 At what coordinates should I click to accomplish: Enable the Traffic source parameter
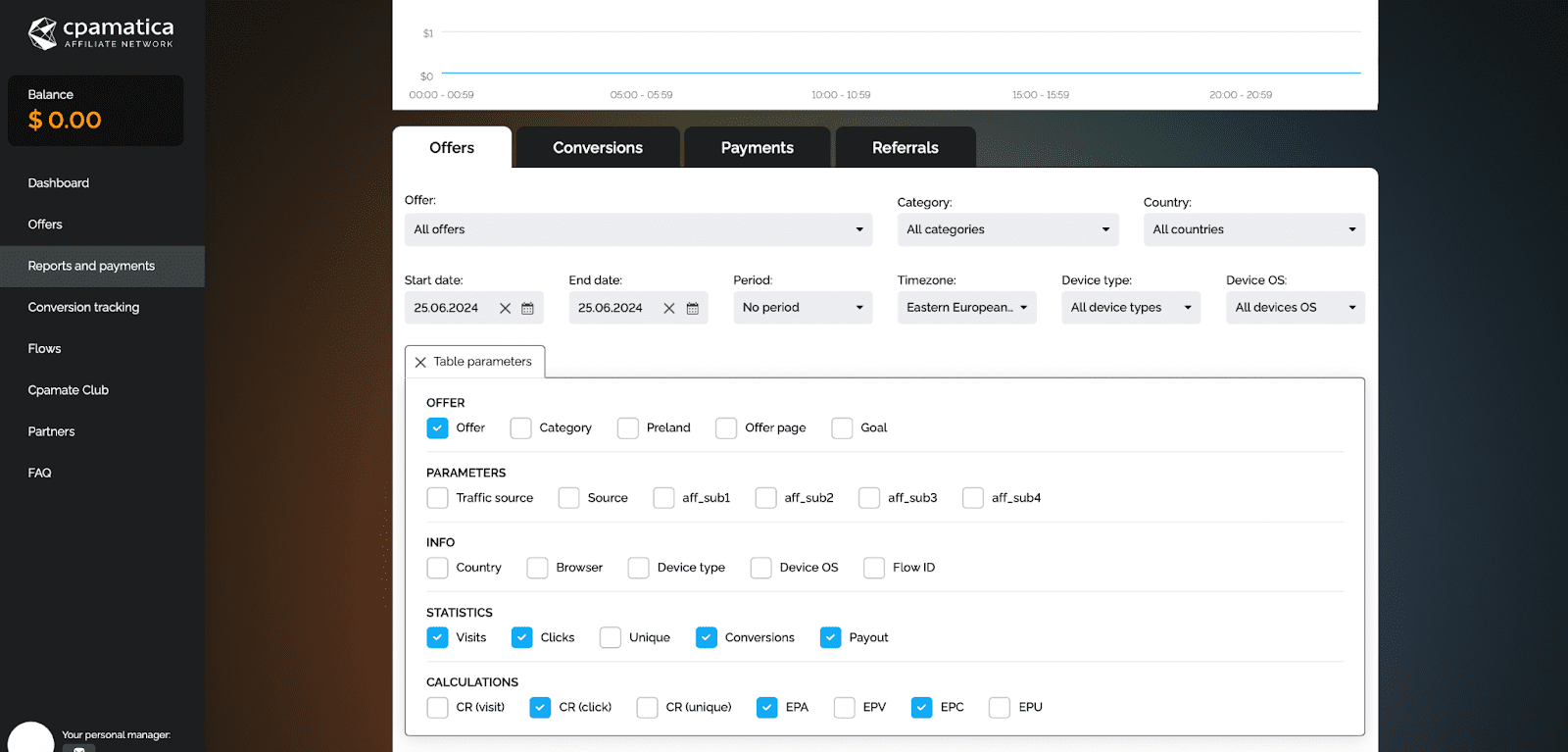(437, 498)
